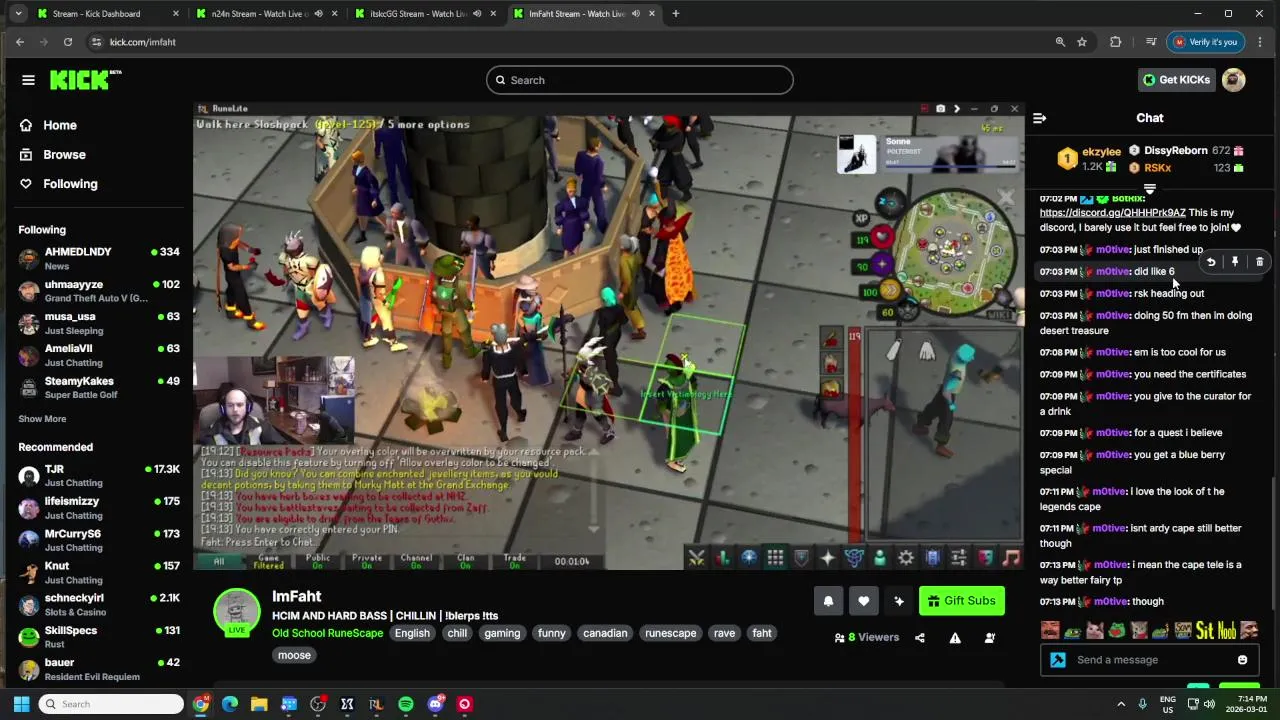Open RuneLite skills tab
This screenshot has height=720, width=1280.
coord(723,558)
